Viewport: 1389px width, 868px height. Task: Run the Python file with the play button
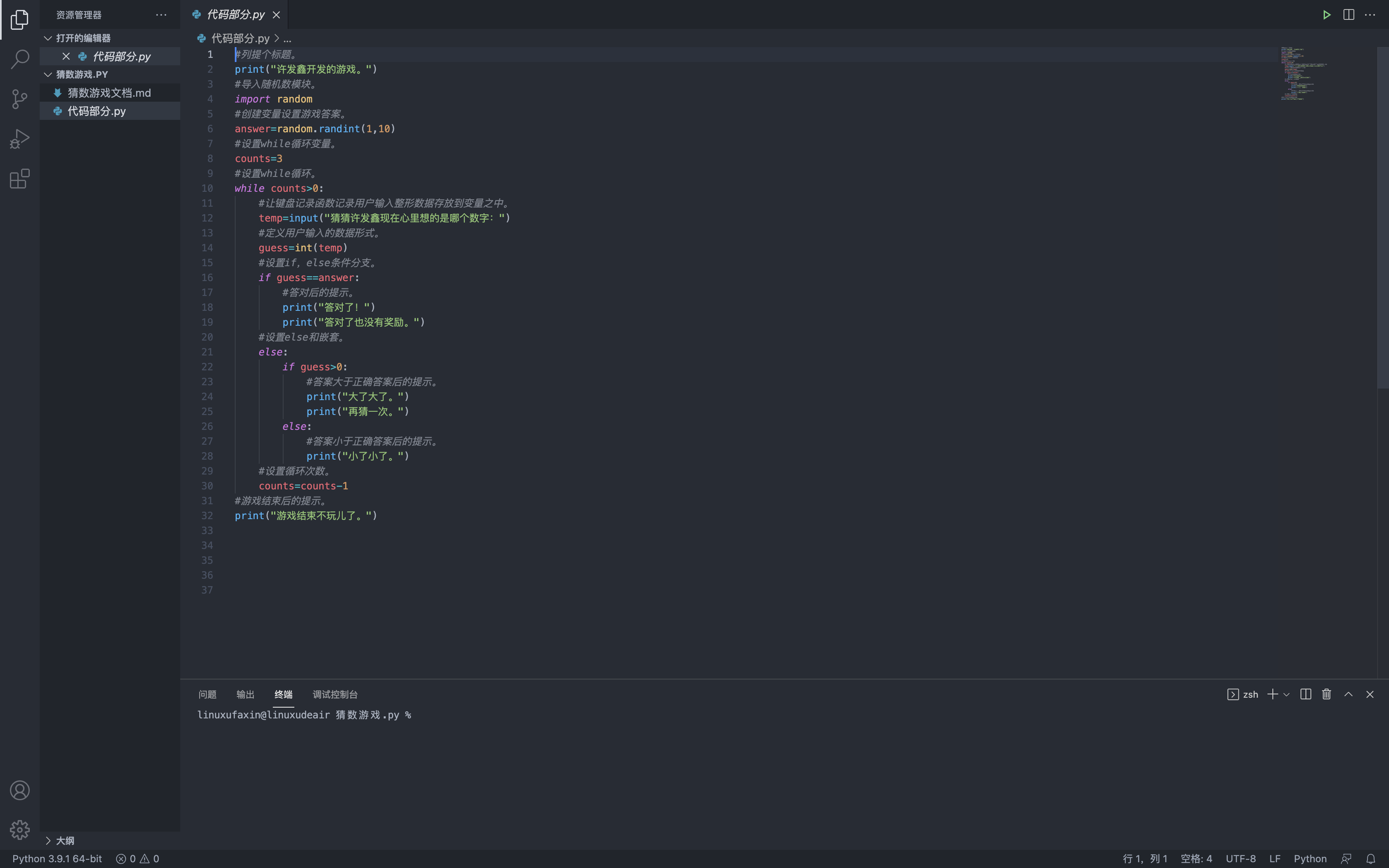pos(1327,14)
